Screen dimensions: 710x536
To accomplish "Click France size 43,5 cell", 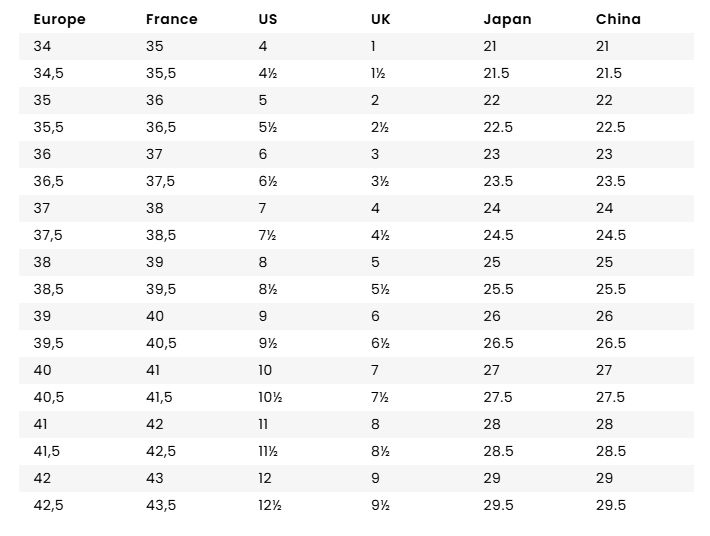I will coord(160,505).
